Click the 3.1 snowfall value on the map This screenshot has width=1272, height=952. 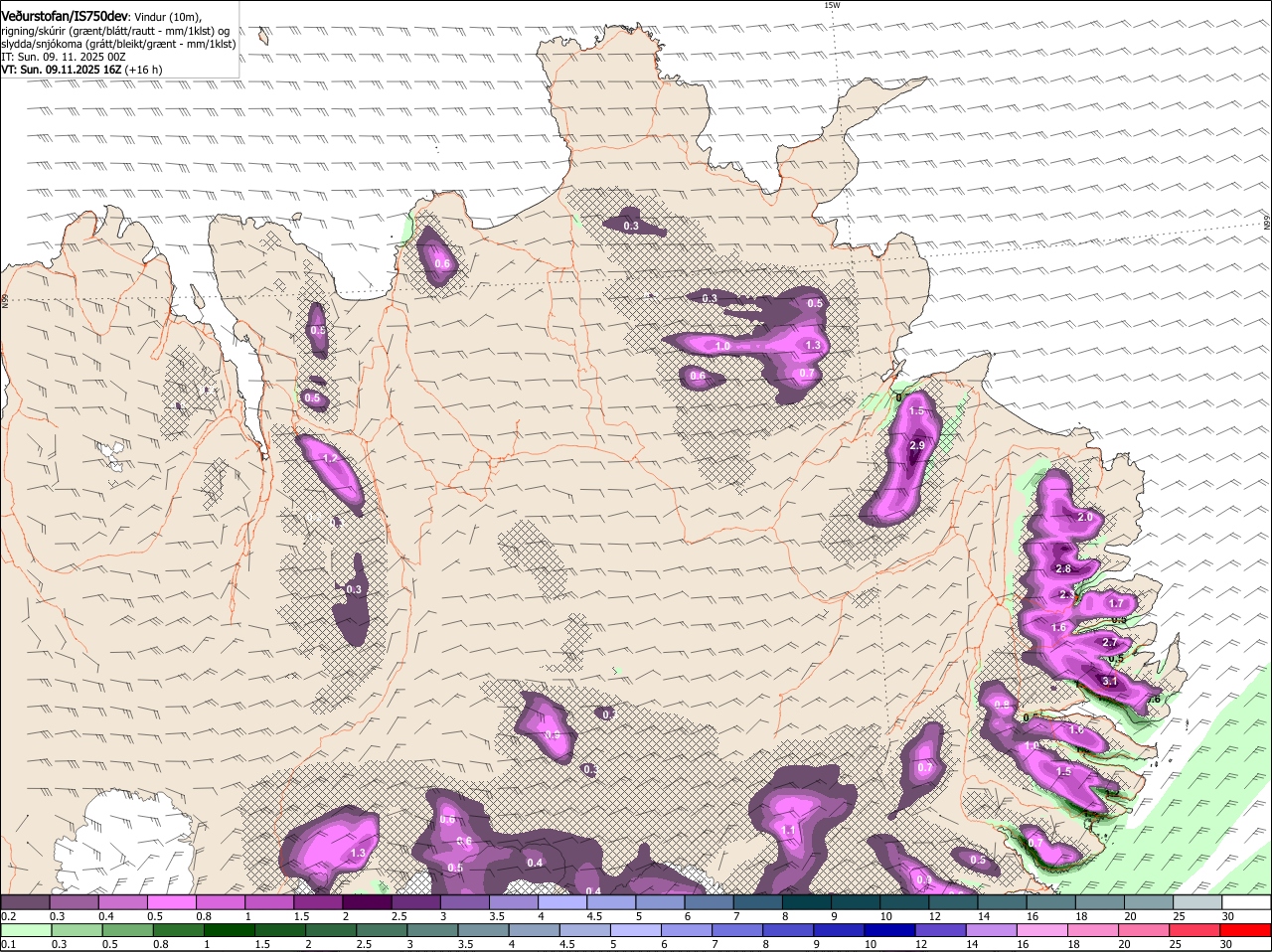point(1111,682)
